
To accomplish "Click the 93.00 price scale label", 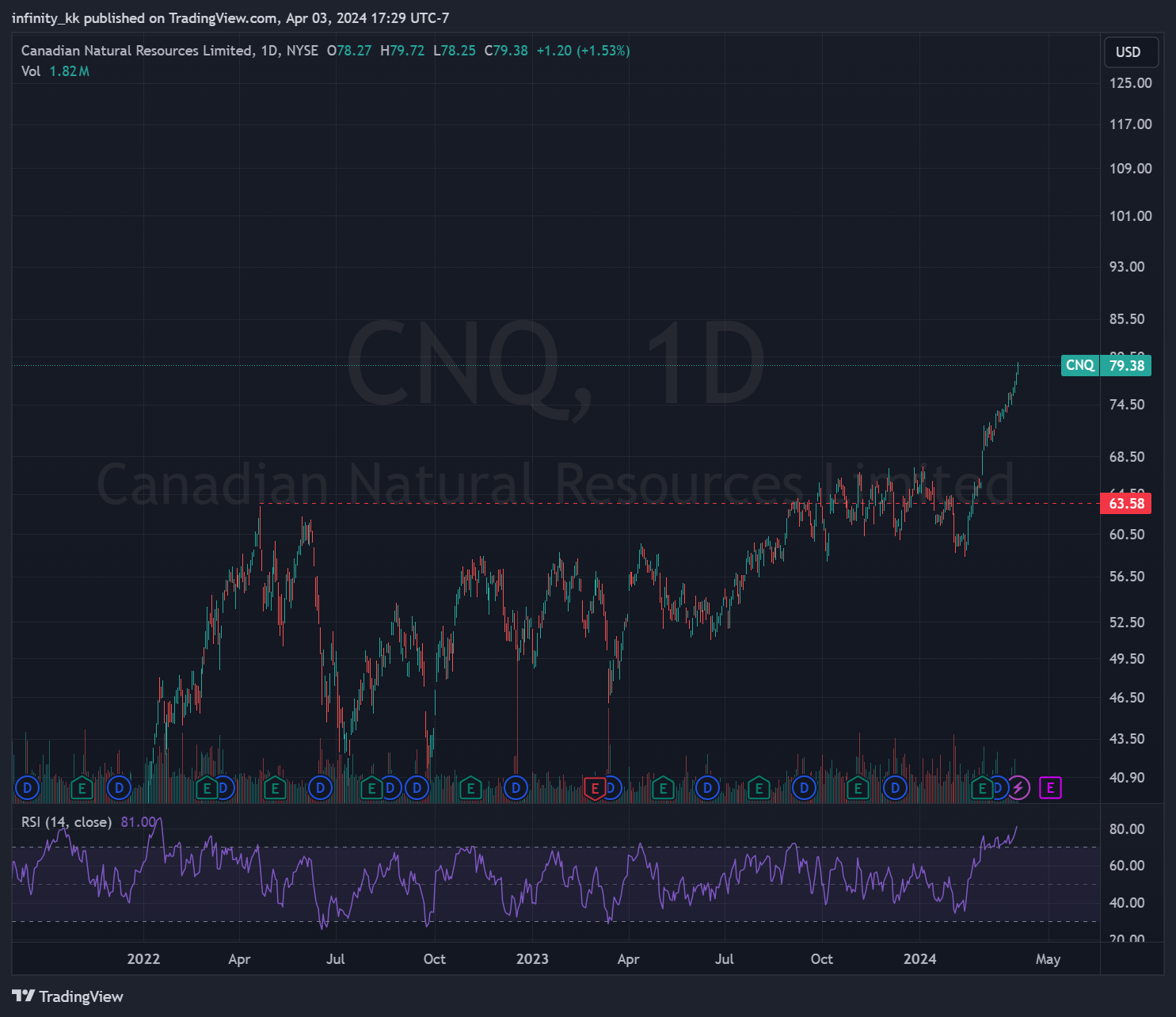I will click(1127, 267).
